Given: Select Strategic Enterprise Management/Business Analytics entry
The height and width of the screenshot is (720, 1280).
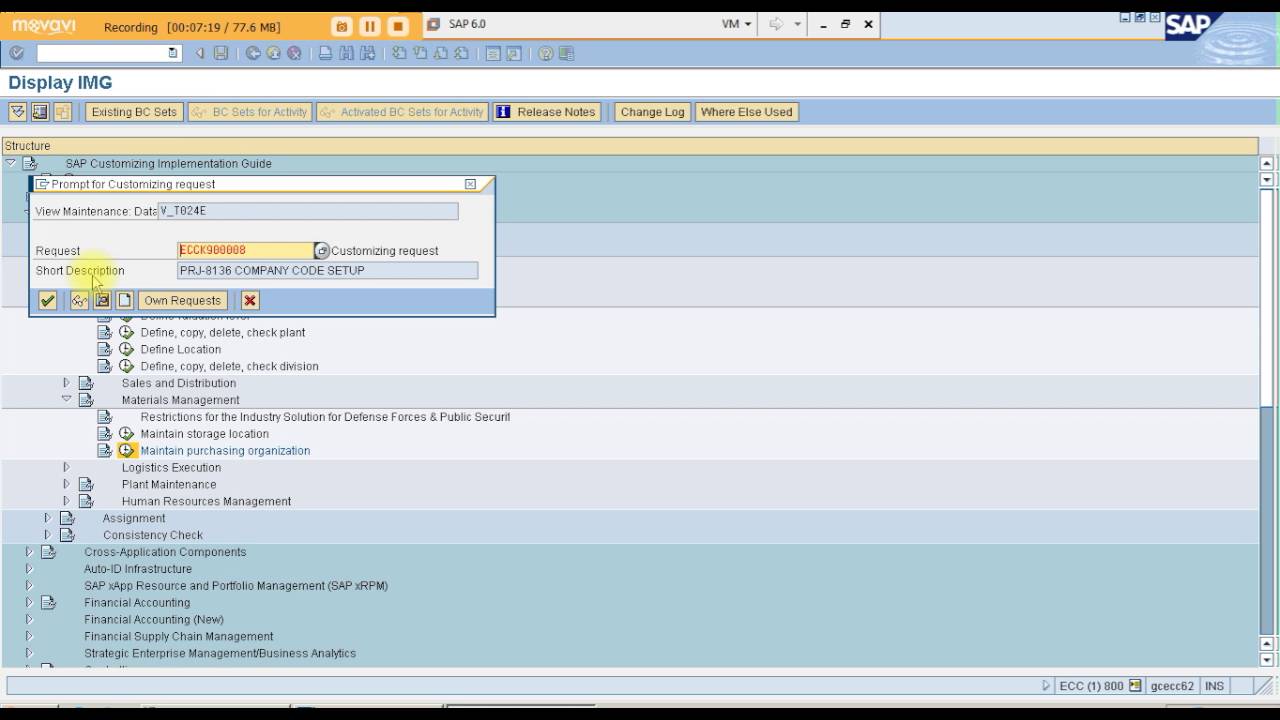Looking at the screenshot, I should pos(220,653).
